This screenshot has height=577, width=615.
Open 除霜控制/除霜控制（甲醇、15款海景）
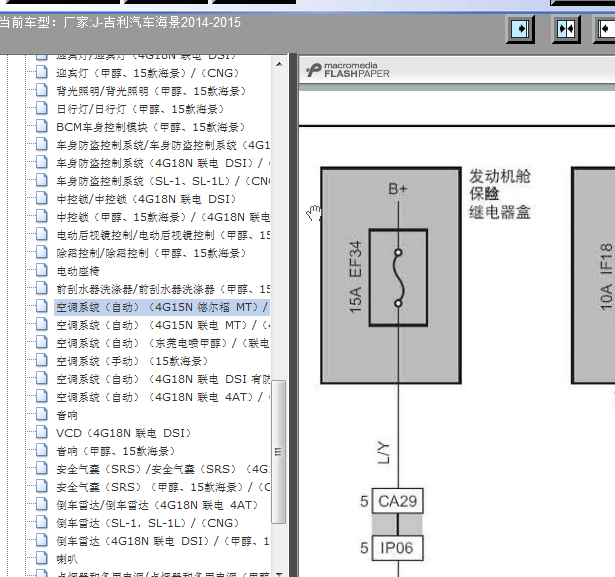[151, 254]
